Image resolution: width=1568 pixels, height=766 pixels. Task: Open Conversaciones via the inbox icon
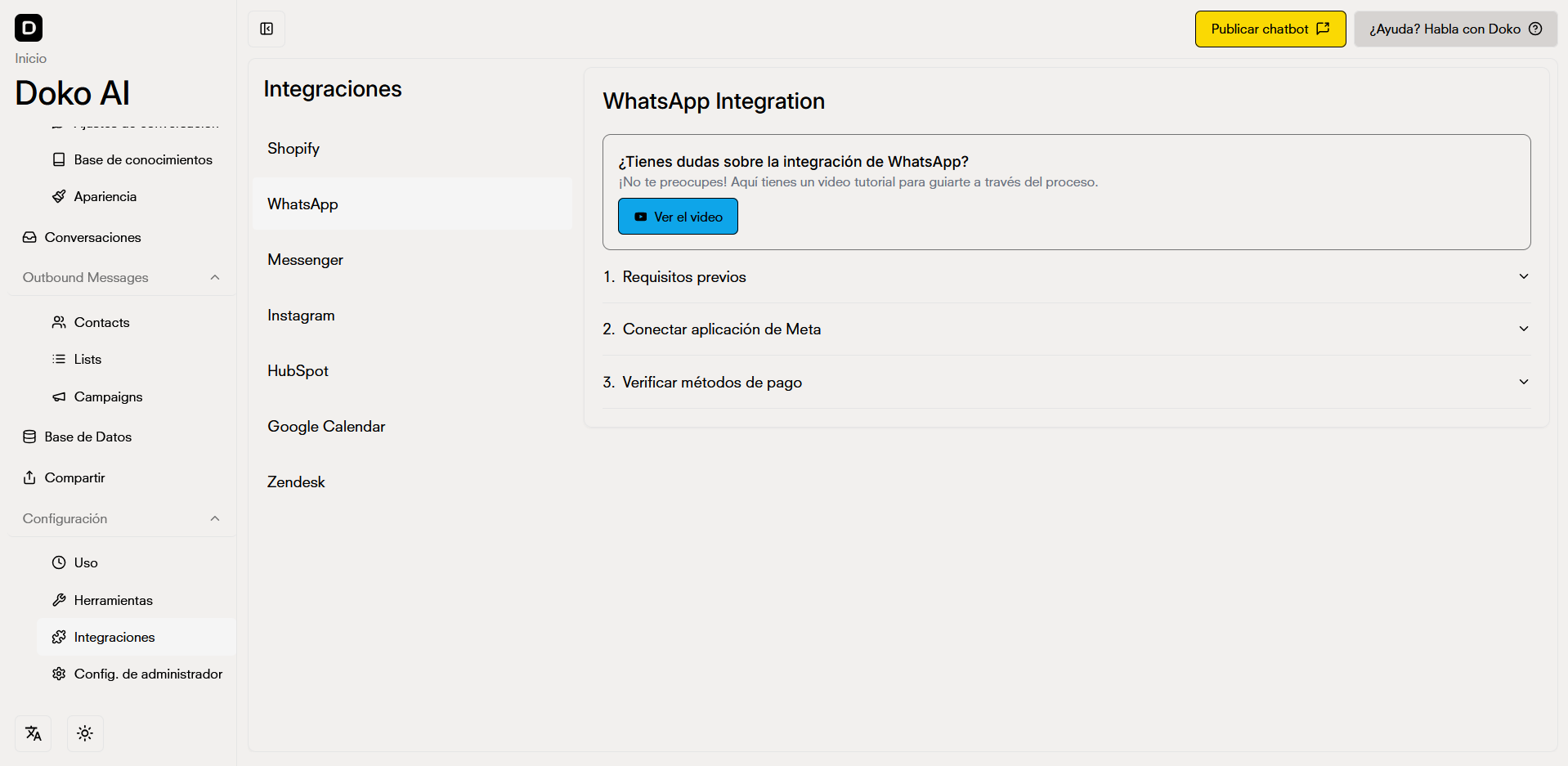tap(29, 237)
